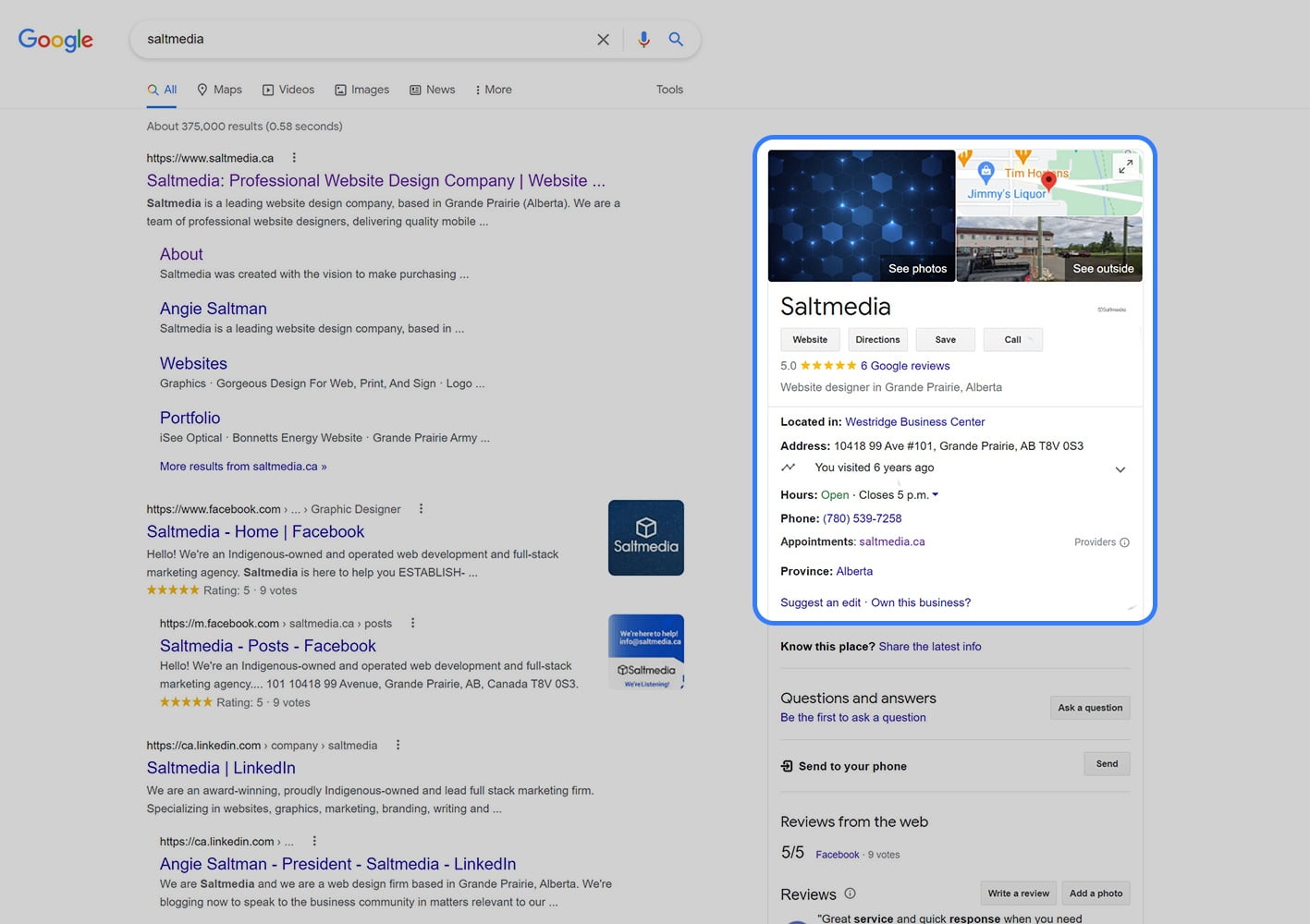This screenshot has width=1310, height=924.
Task: Click the visit history timeline icon
Action: [789, 468]
